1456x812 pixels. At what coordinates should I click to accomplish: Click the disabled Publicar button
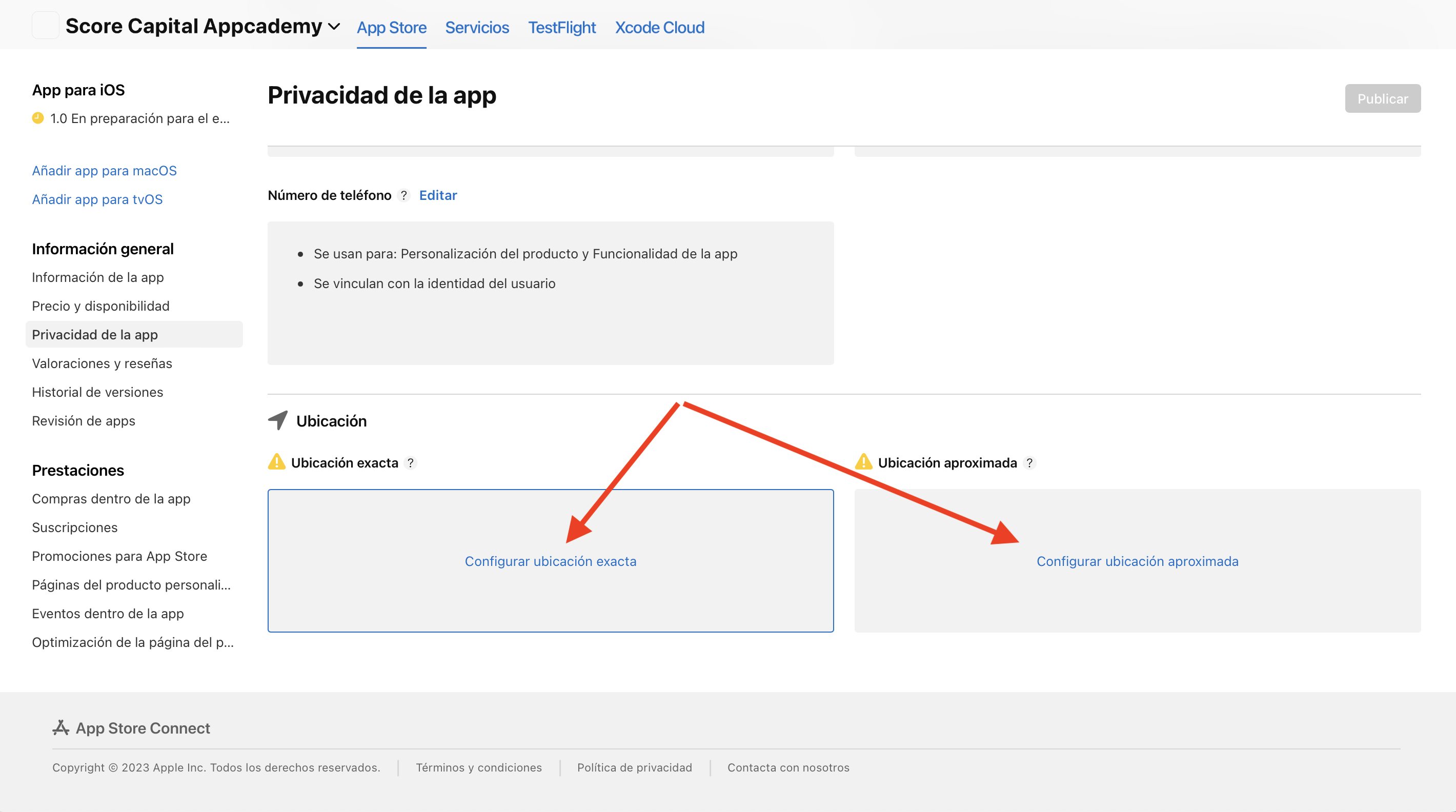1383,99
